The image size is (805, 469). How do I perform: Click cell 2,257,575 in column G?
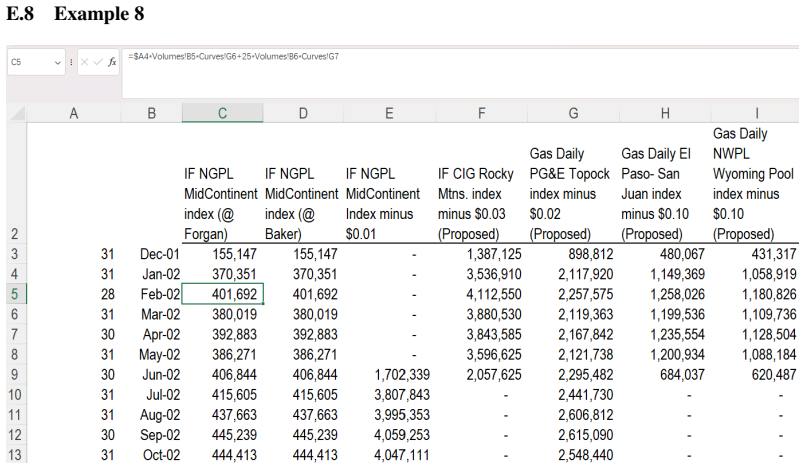(x=586, y=294)
